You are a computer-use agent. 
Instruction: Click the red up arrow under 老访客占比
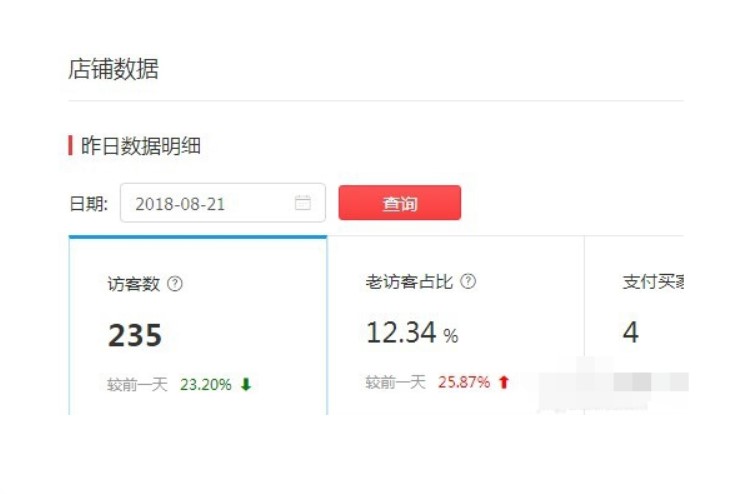[x=503, y=382]
